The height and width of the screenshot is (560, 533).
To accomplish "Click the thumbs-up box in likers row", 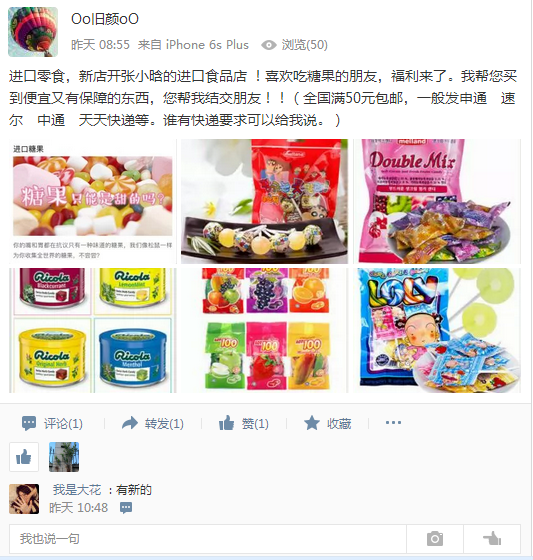I will 24,457.
